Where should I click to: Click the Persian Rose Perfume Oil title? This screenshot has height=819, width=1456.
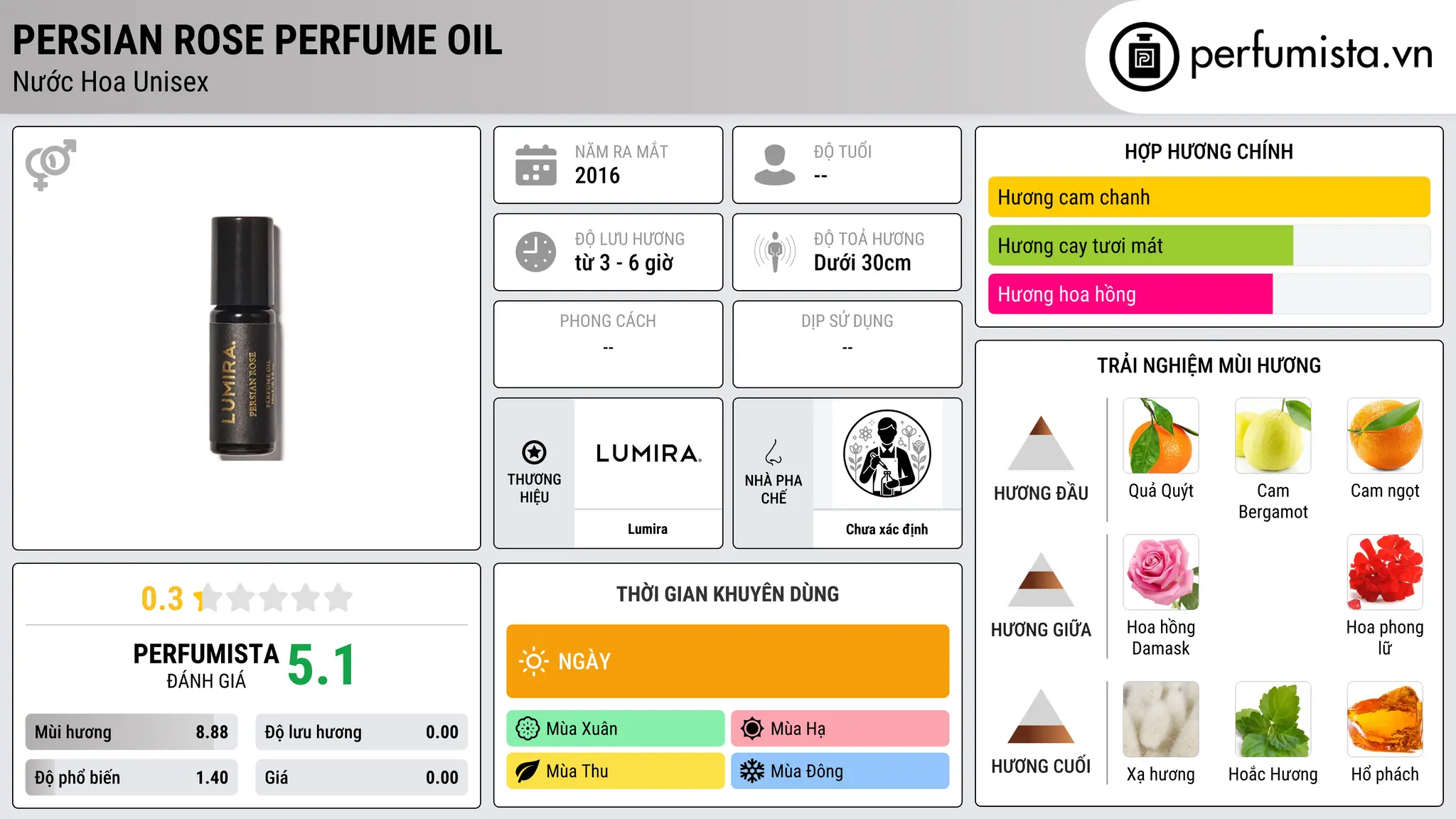[257, 40]
